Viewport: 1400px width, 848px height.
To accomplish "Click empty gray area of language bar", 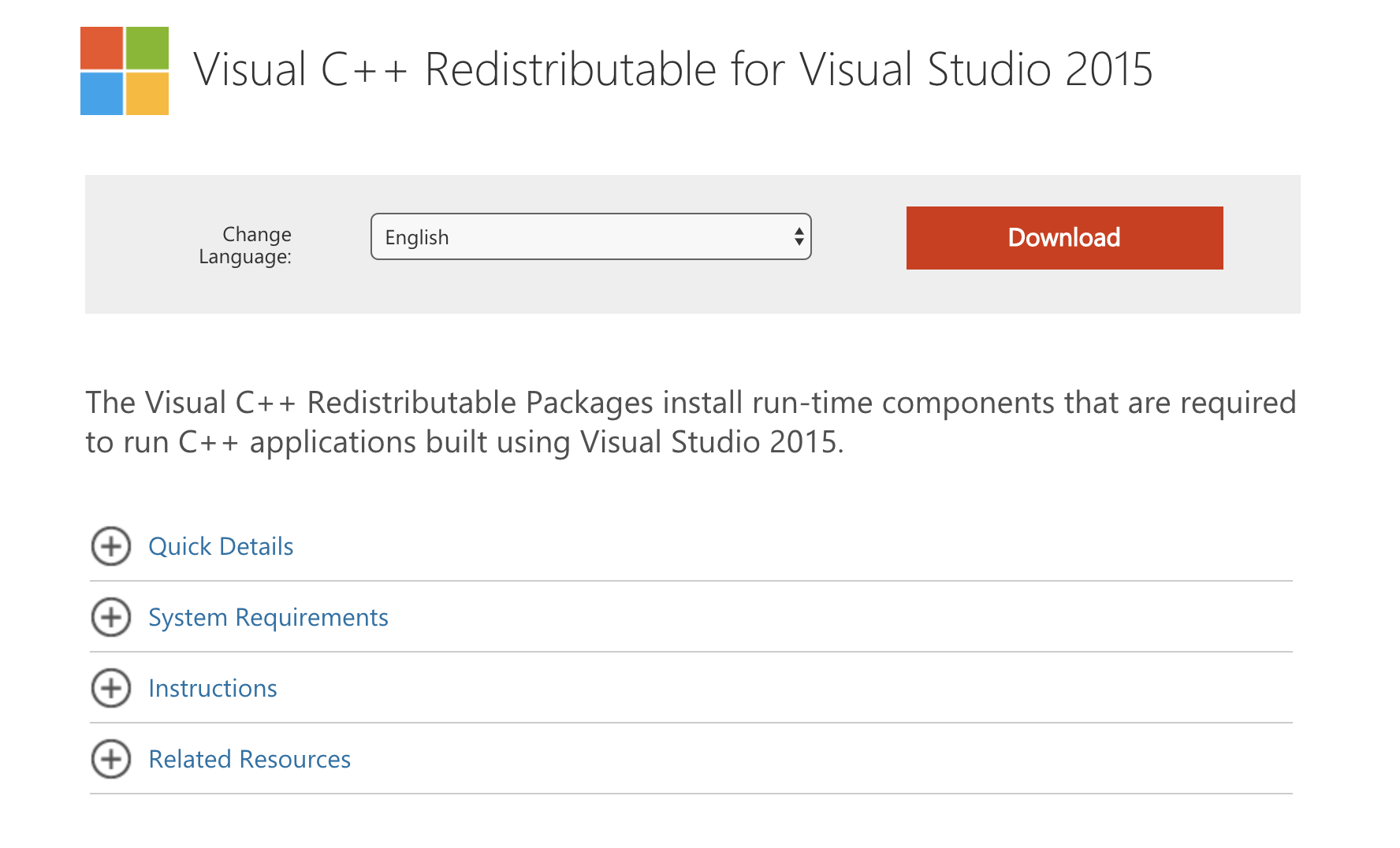I will pyautogui.click(x=859, y=292).
